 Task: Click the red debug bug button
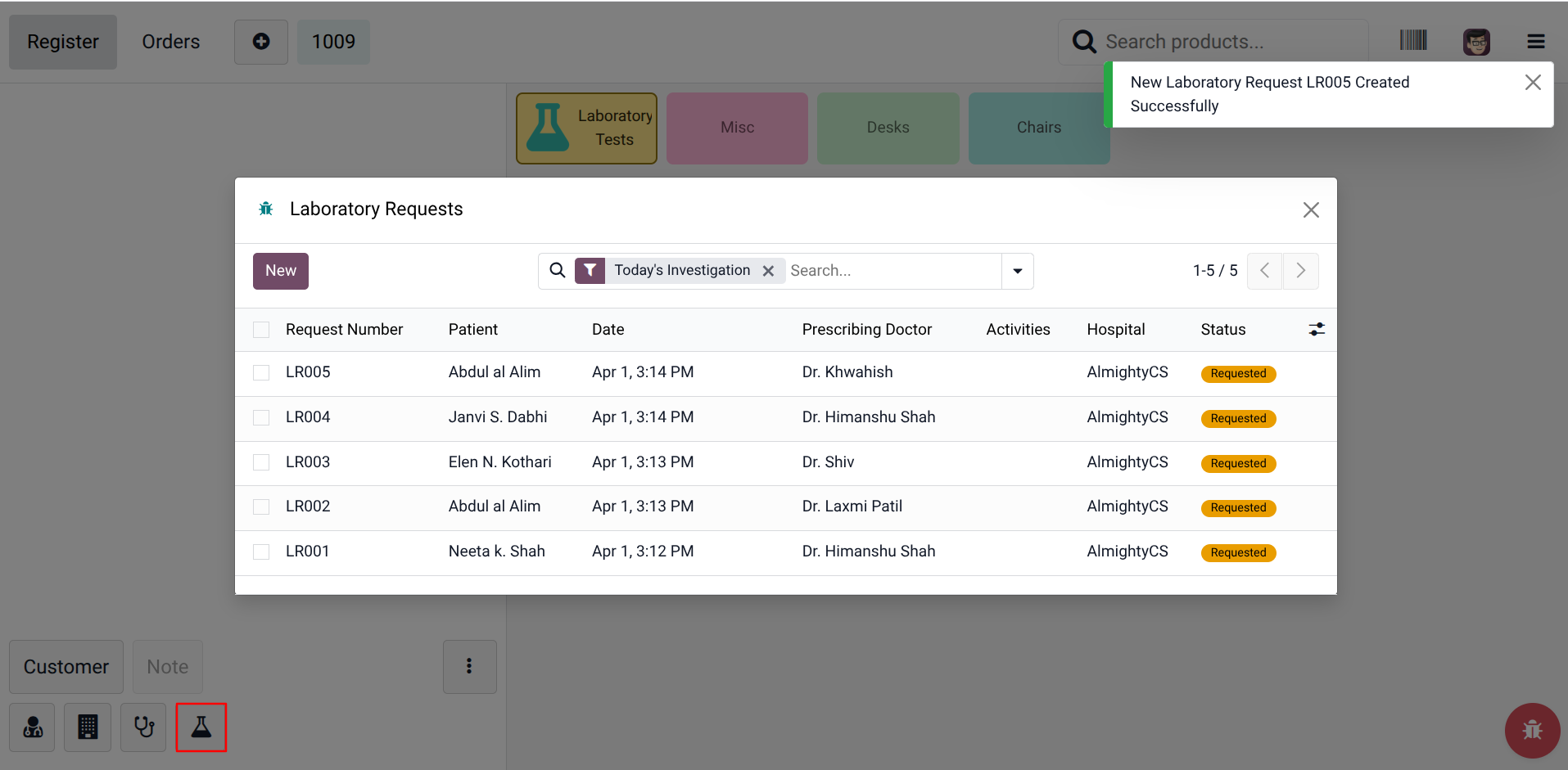coord(1531,730)
